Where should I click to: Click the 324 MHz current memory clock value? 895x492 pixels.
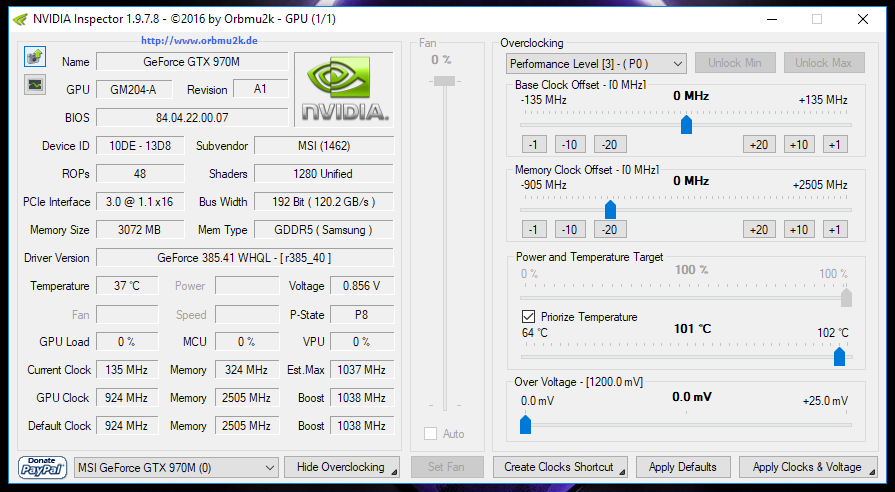(x=247, y=369)
